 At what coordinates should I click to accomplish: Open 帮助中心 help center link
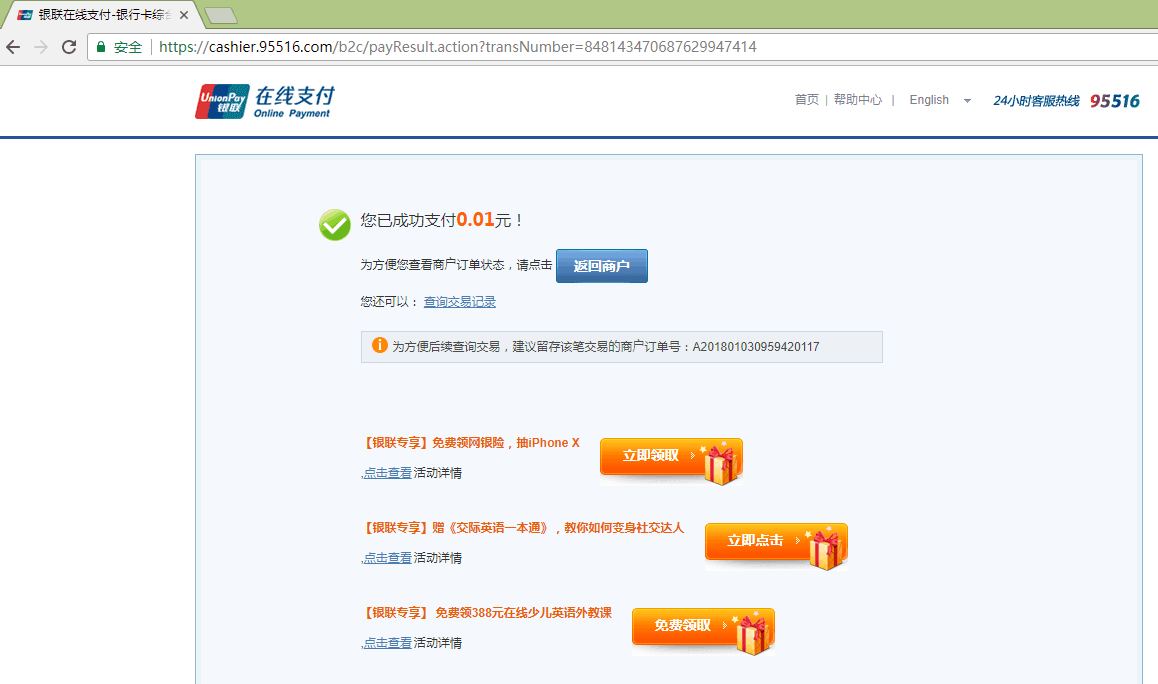pos(857,100)
